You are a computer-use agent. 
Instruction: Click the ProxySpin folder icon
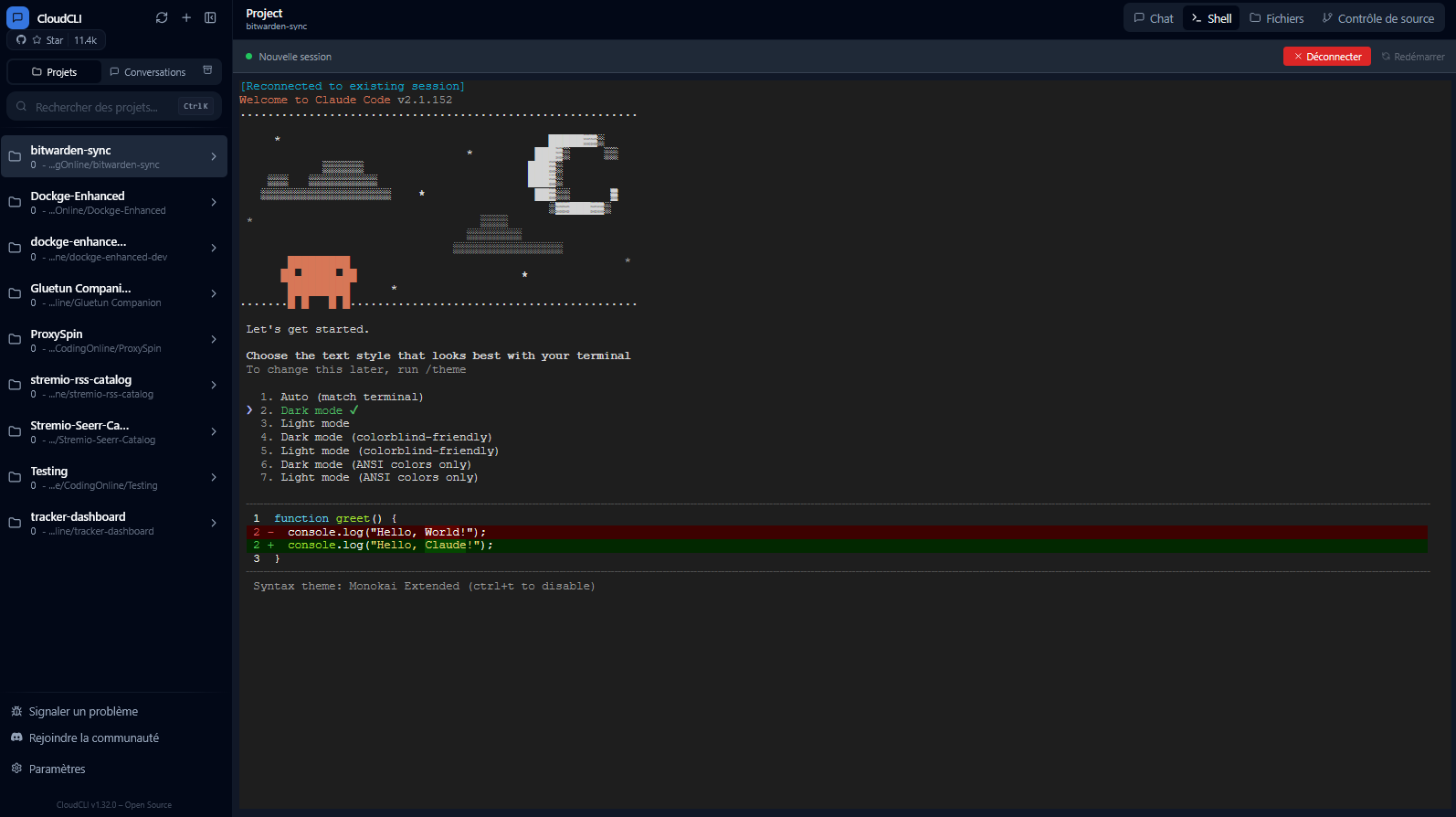tap(15, 339)
